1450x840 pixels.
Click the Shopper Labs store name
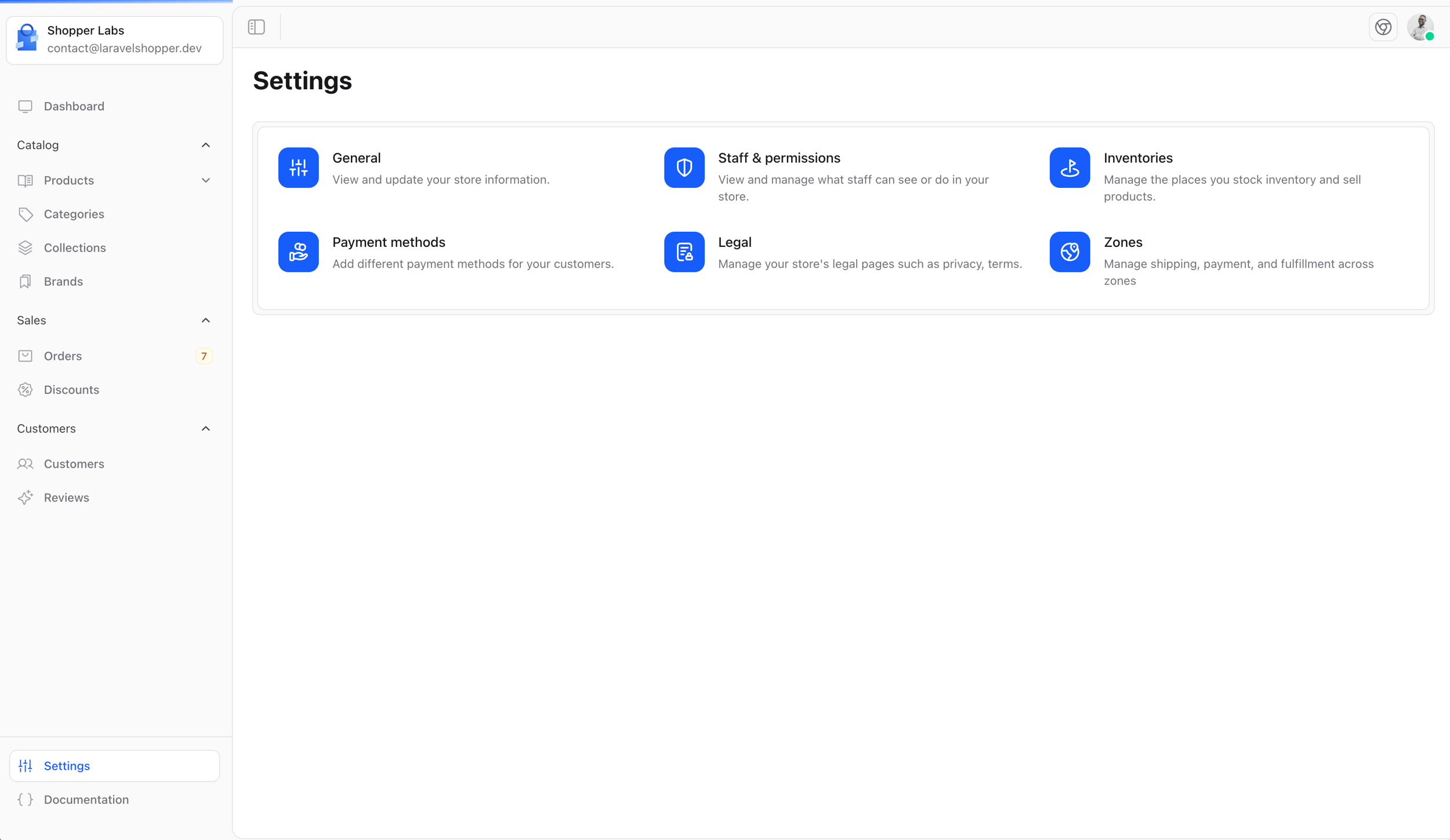pyautogui.click(x=85, y=30)
